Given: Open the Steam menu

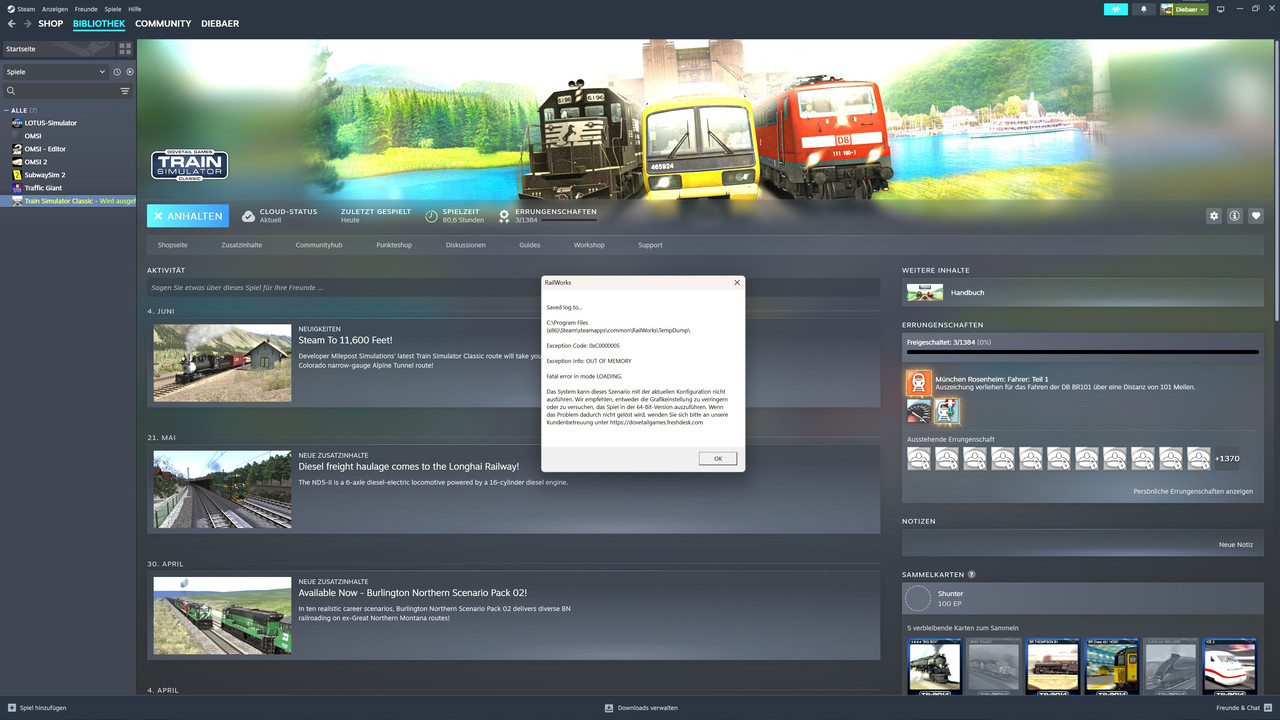Looking at the screenshot, I should (26, 9).
